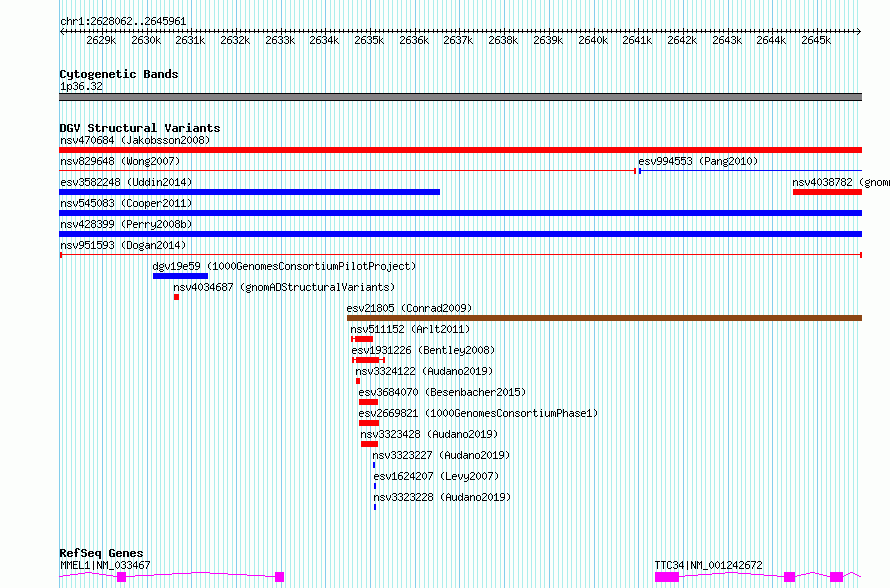Open nsv3323227 (Audano2019) label
The height and width of the screenshot is (588, 890).
coord(442,455)
